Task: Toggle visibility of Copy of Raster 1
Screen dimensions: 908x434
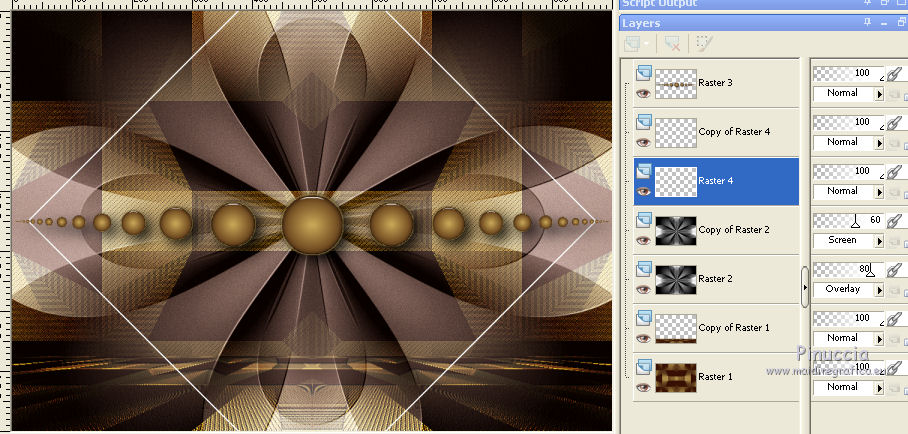Action: 643,338
